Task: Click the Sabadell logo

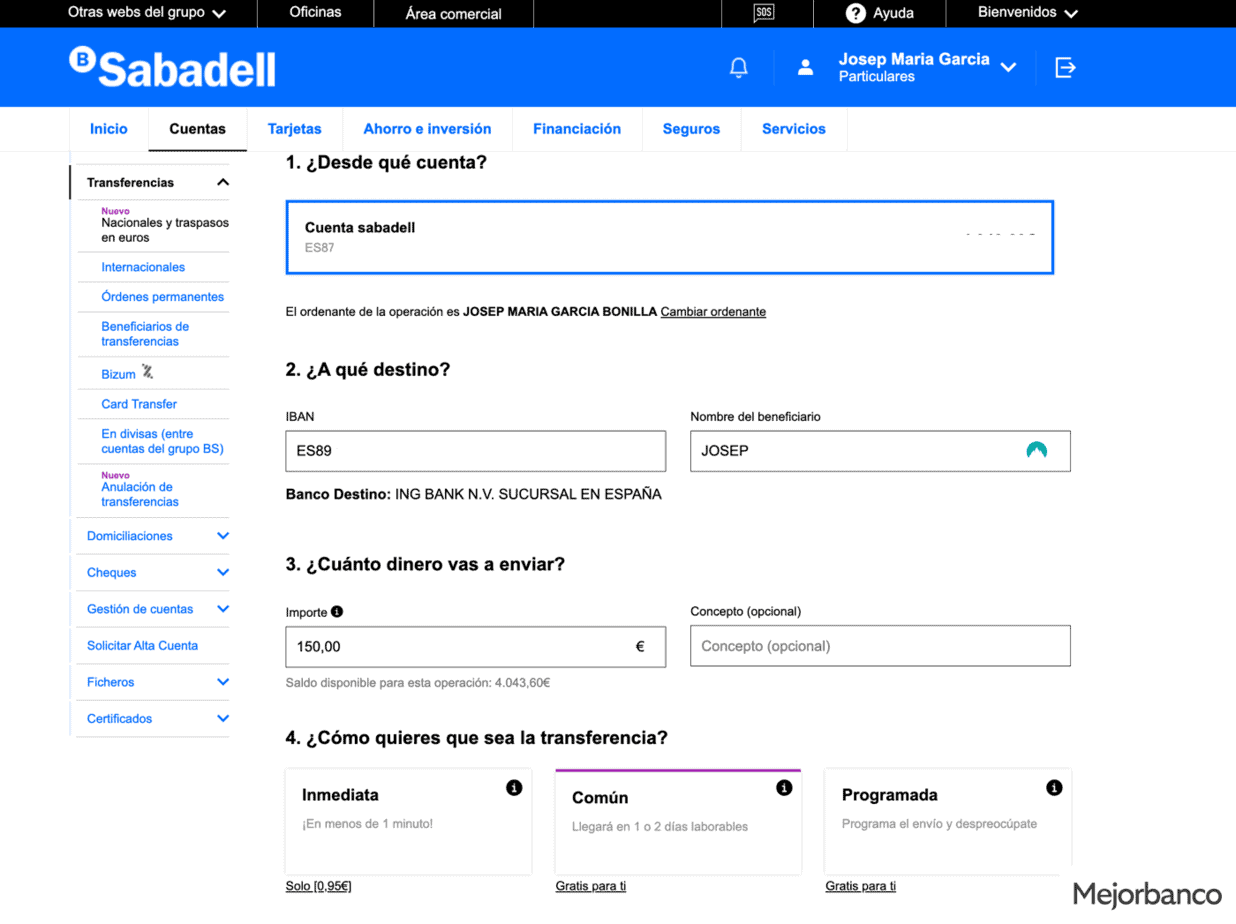Action: (x=173, y=67)
